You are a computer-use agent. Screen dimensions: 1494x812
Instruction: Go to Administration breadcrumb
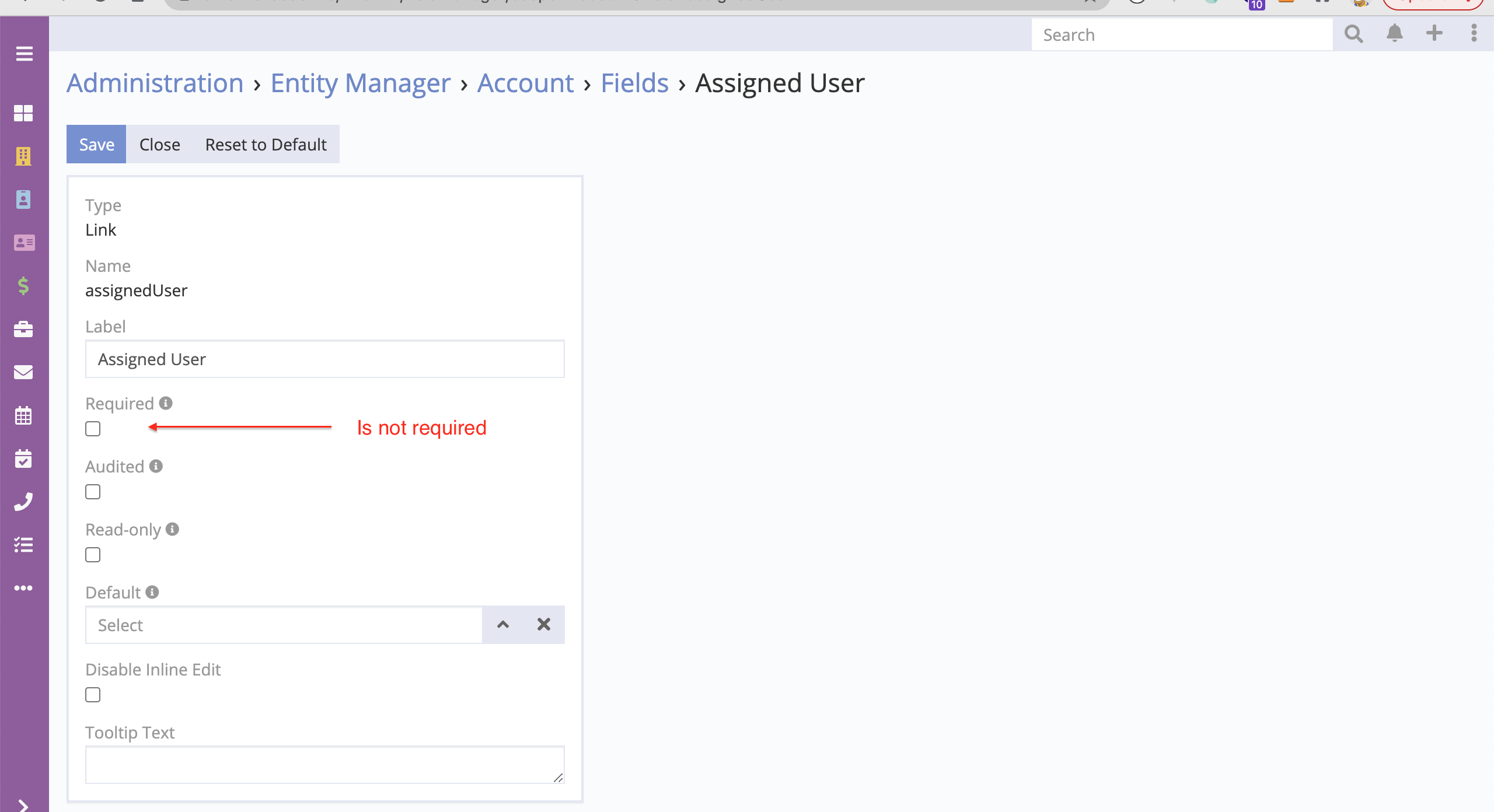pos(155,83)
